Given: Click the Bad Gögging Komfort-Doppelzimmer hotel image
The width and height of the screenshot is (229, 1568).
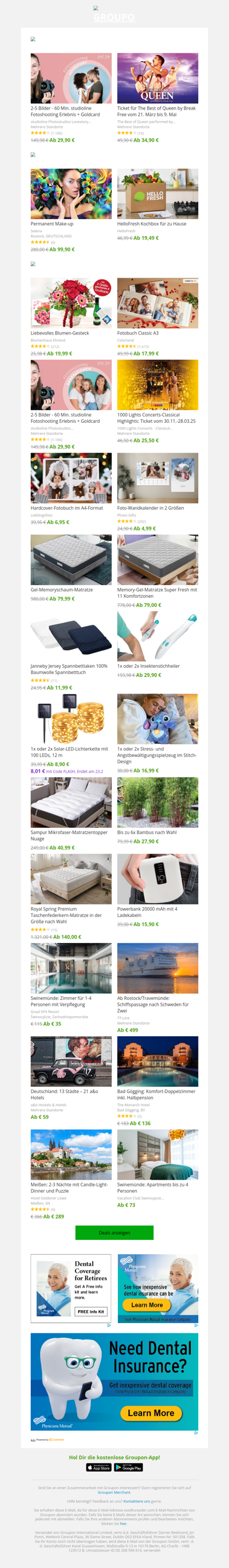Looking at the screenshot, I should (x=157, y=1061).
